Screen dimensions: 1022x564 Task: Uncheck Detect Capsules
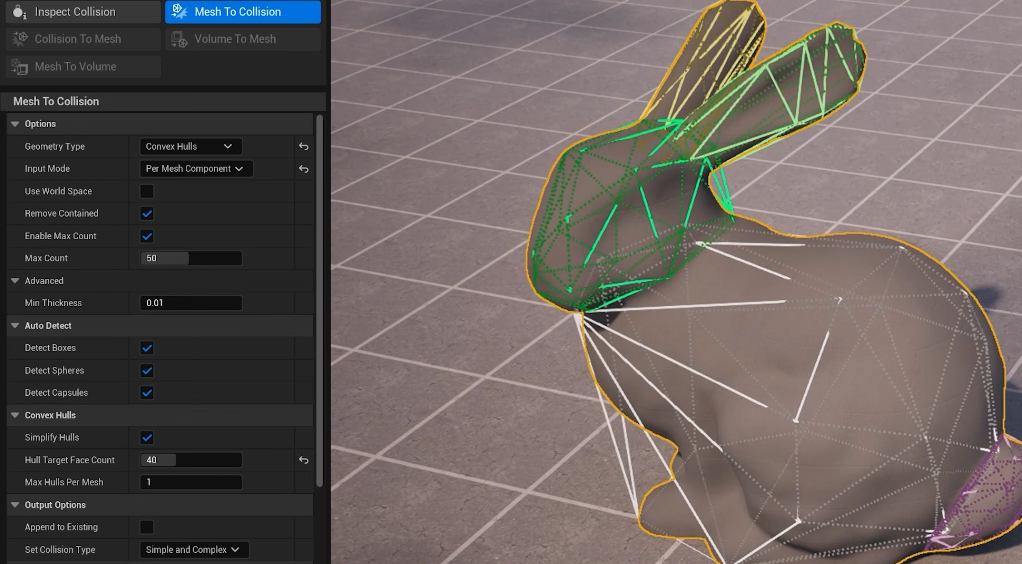(147, 393)
